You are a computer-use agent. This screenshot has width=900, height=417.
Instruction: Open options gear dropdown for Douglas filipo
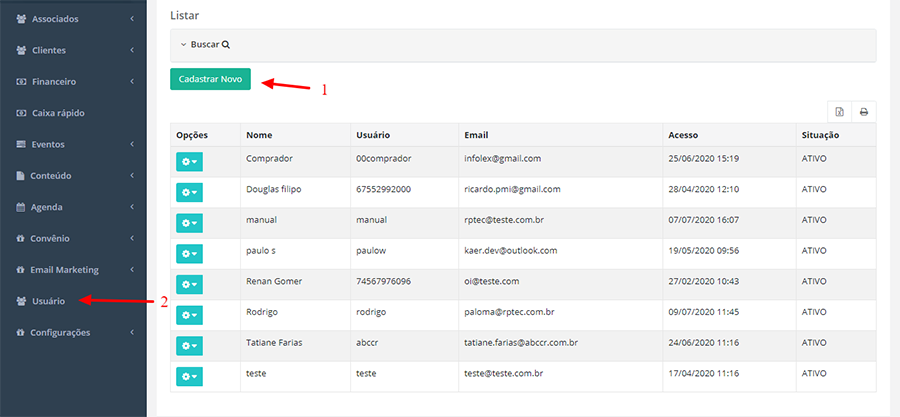click(189, 192)
